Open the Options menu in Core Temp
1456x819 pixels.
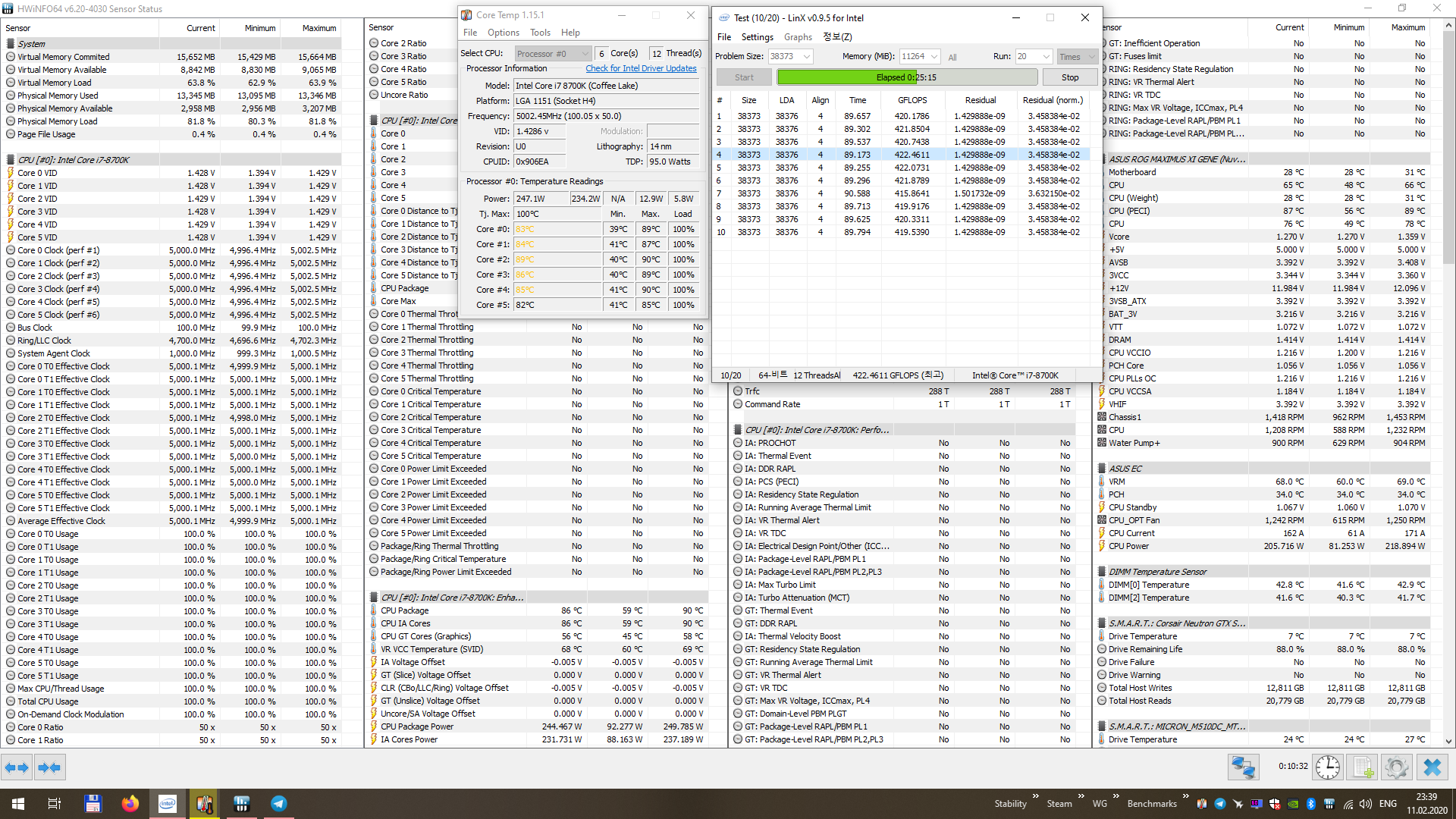[x=503, y=33]
